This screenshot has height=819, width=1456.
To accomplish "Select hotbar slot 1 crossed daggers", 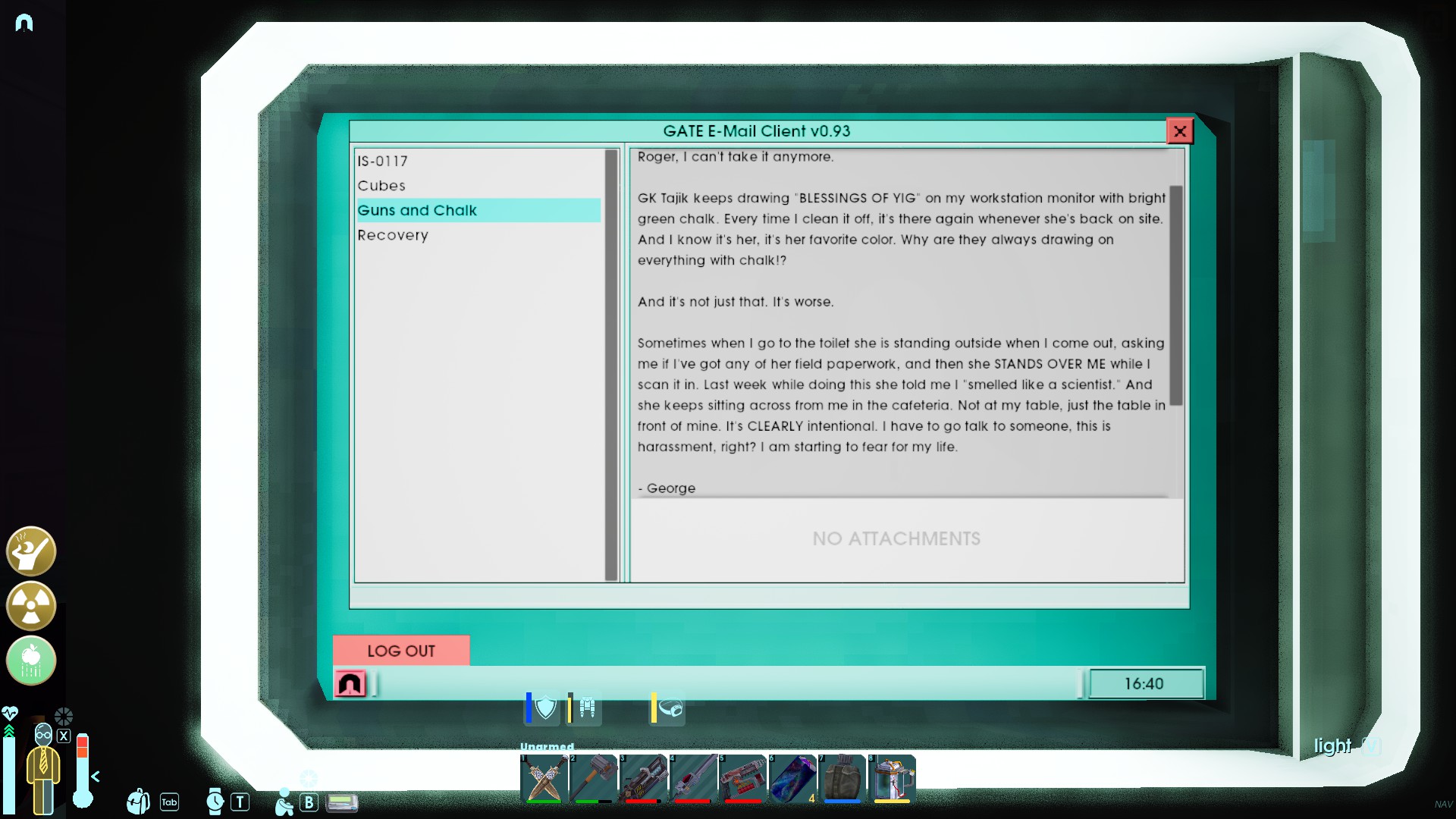I will pos(544,779).
